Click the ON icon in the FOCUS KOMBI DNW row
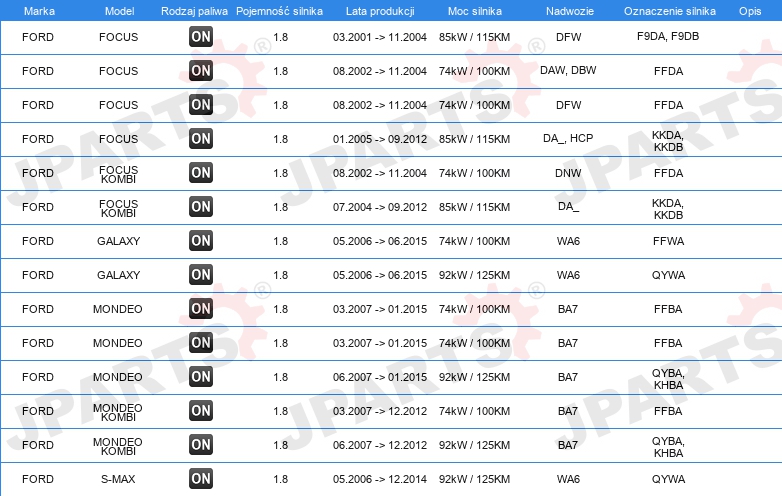Image resolution: width=782 pixels, height=496 pixels. [201, 172]
